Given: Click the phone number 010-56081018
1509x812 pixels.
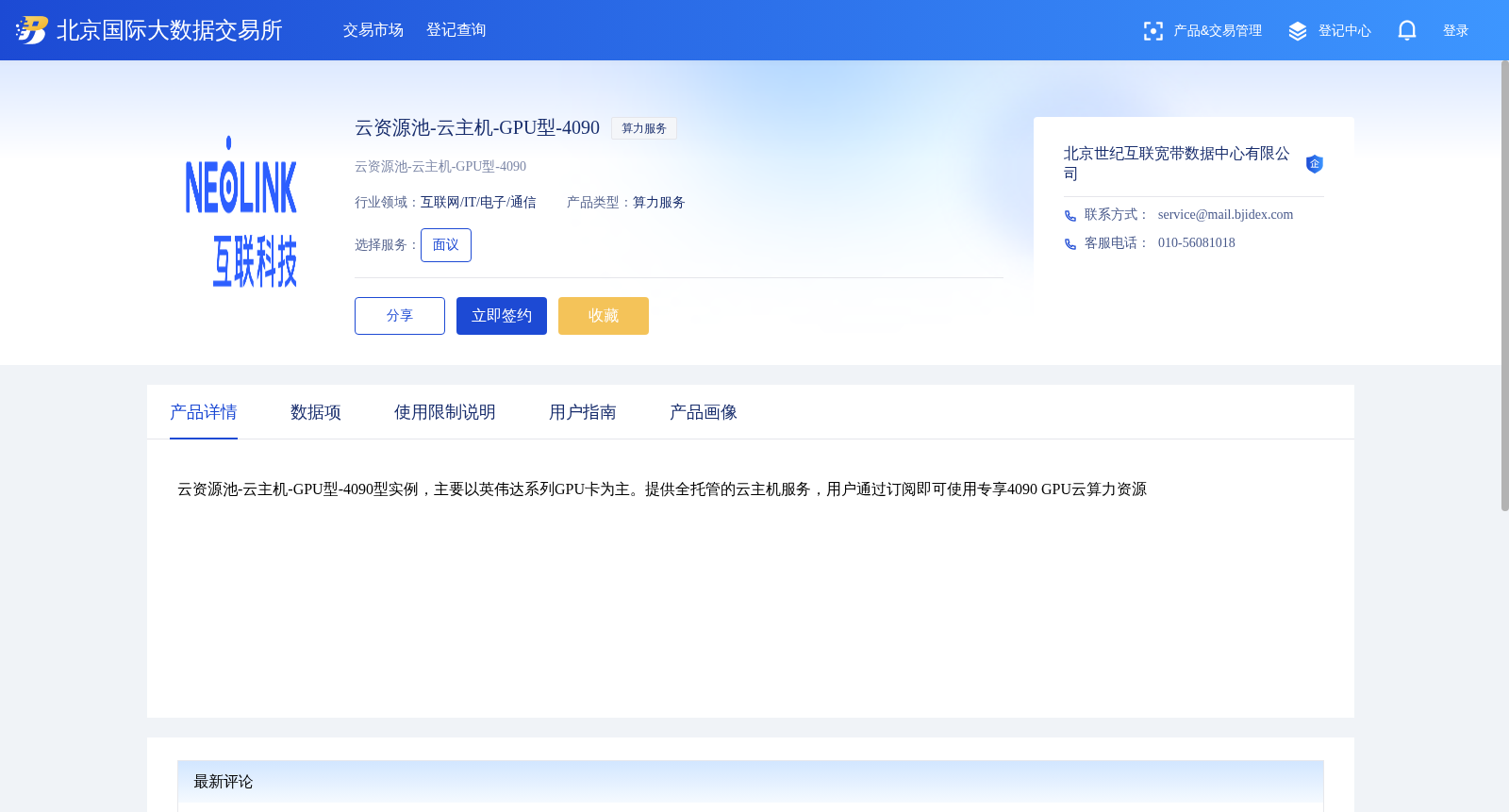Looking at the screenshot, I should click(1197, 243).
